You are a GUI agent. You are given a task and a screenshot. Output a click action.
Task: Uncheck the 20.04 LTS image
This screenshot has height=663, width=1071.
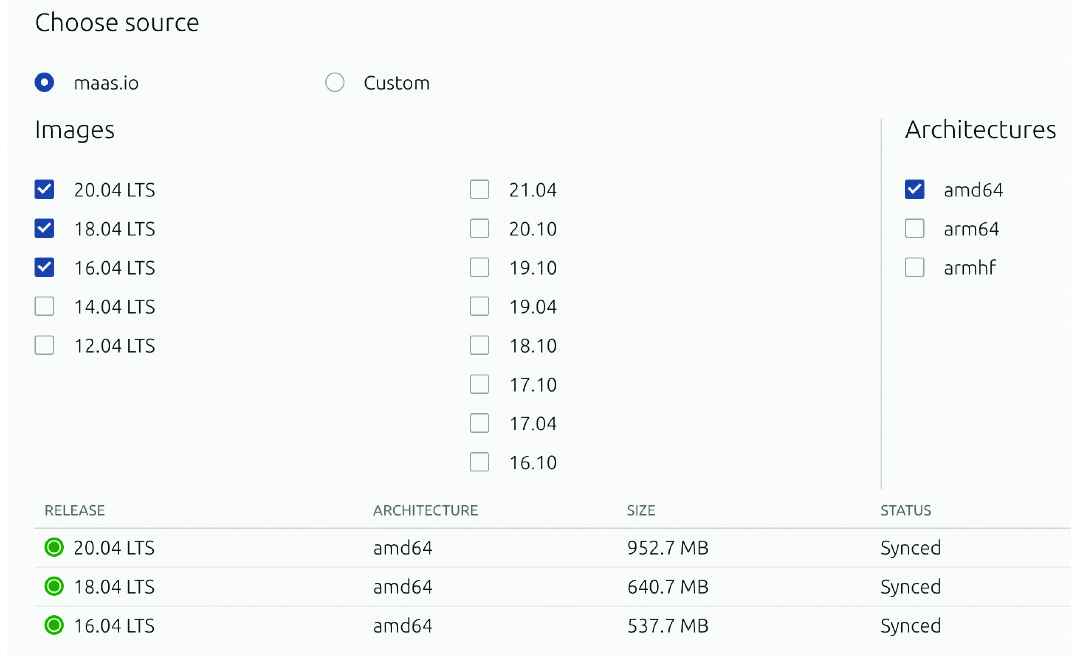(x=44, y=190)
